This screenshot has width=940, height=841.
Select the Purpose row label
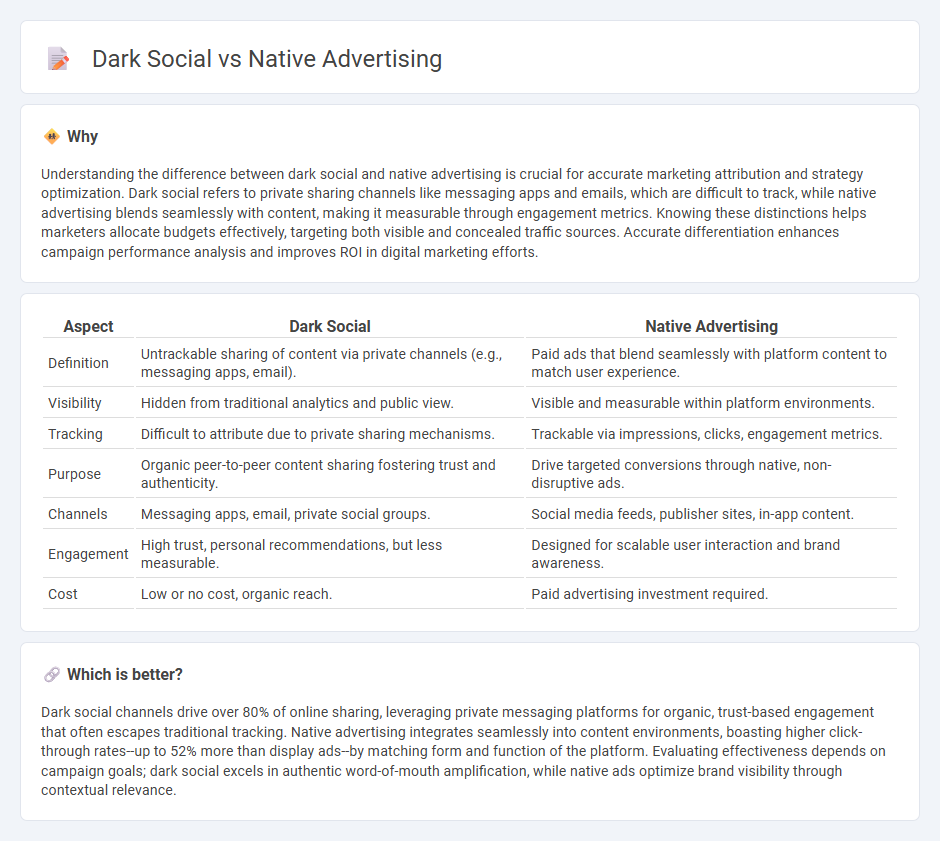tap(74, 474)
